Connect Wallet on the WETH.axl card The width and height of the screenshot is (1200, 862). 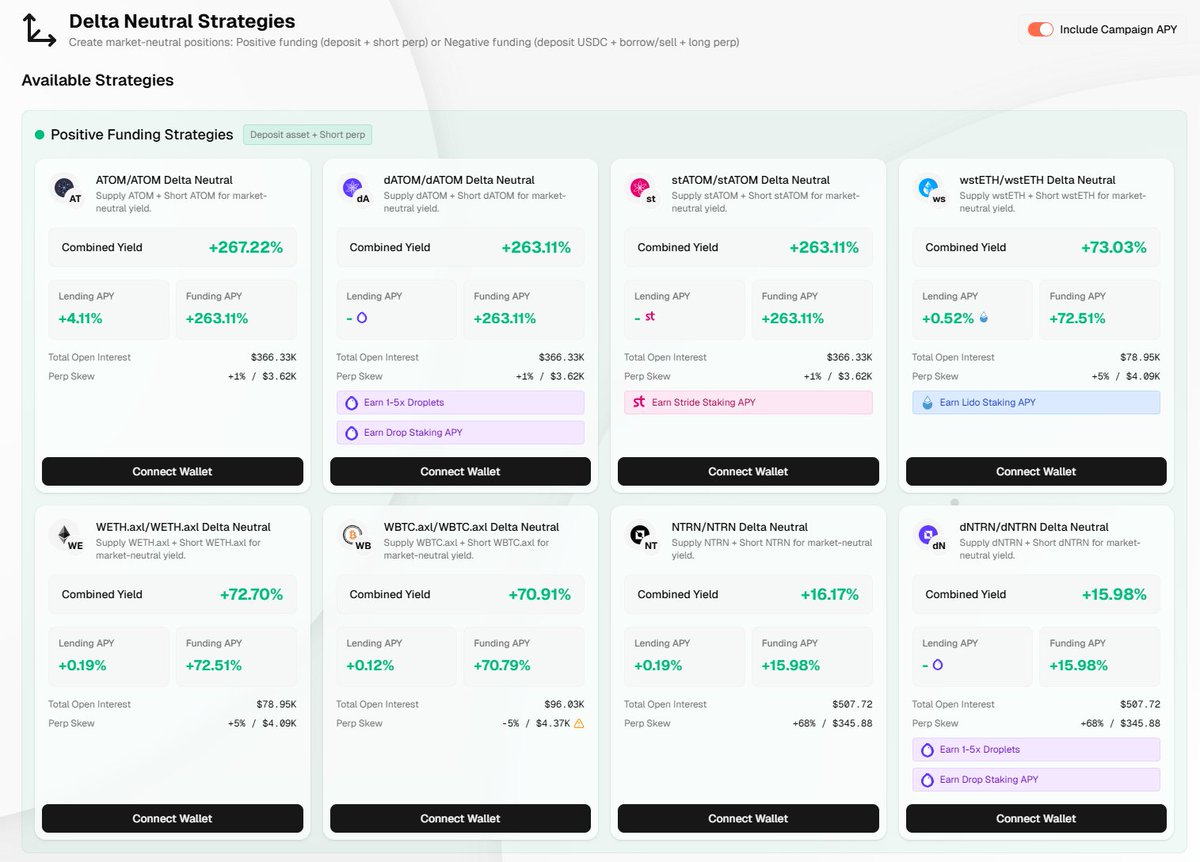172,818
